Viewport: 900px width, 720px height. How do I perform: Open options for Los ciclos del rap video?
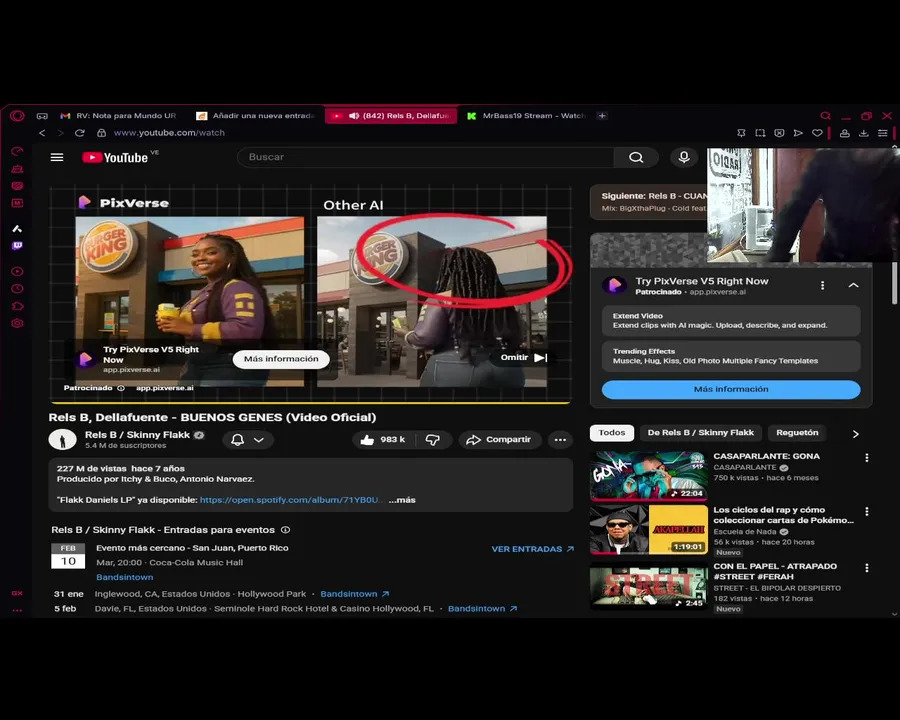[x=867, y=511]
